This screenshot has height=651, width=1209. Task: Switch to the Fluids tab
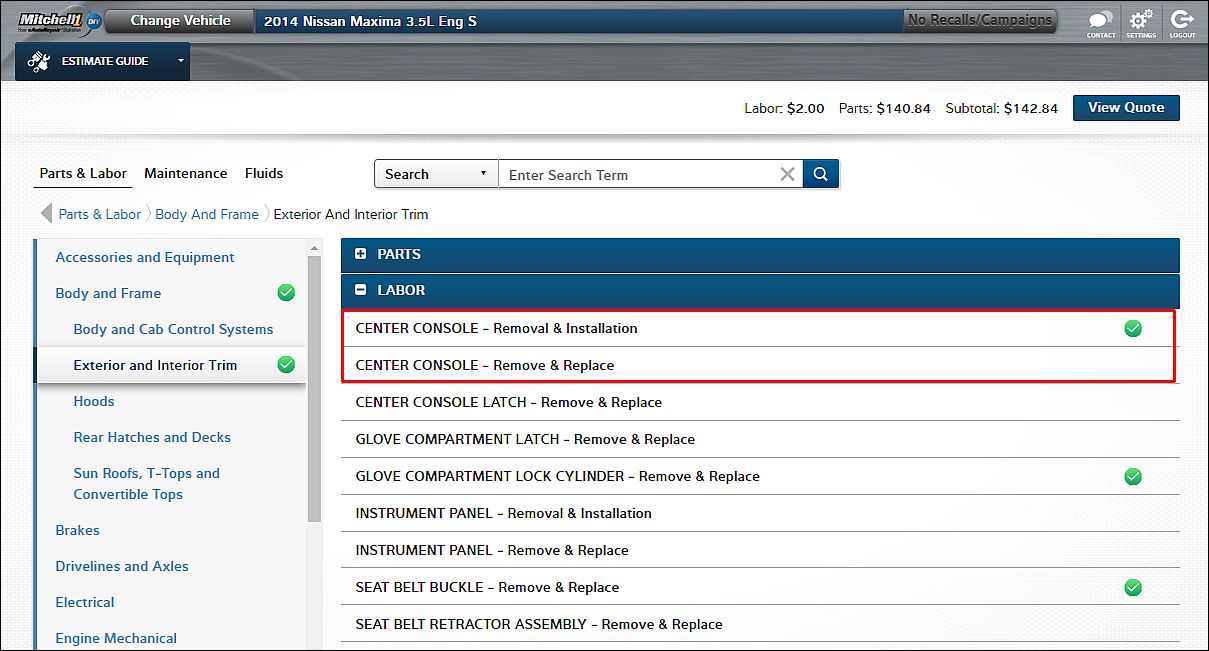tap(264, 173)
